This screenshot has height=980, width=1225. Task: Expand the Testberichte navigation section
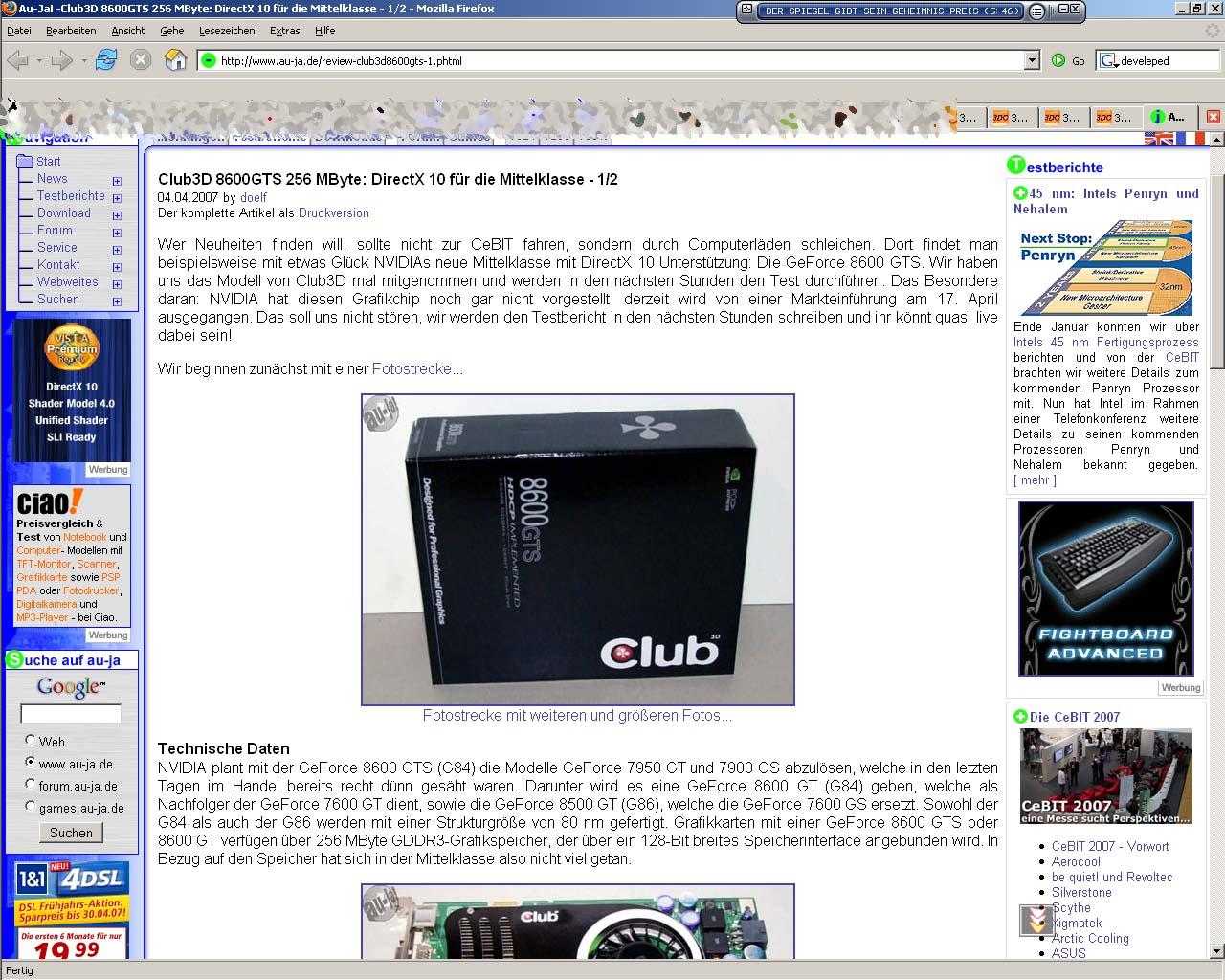click(x=117, y=198)
